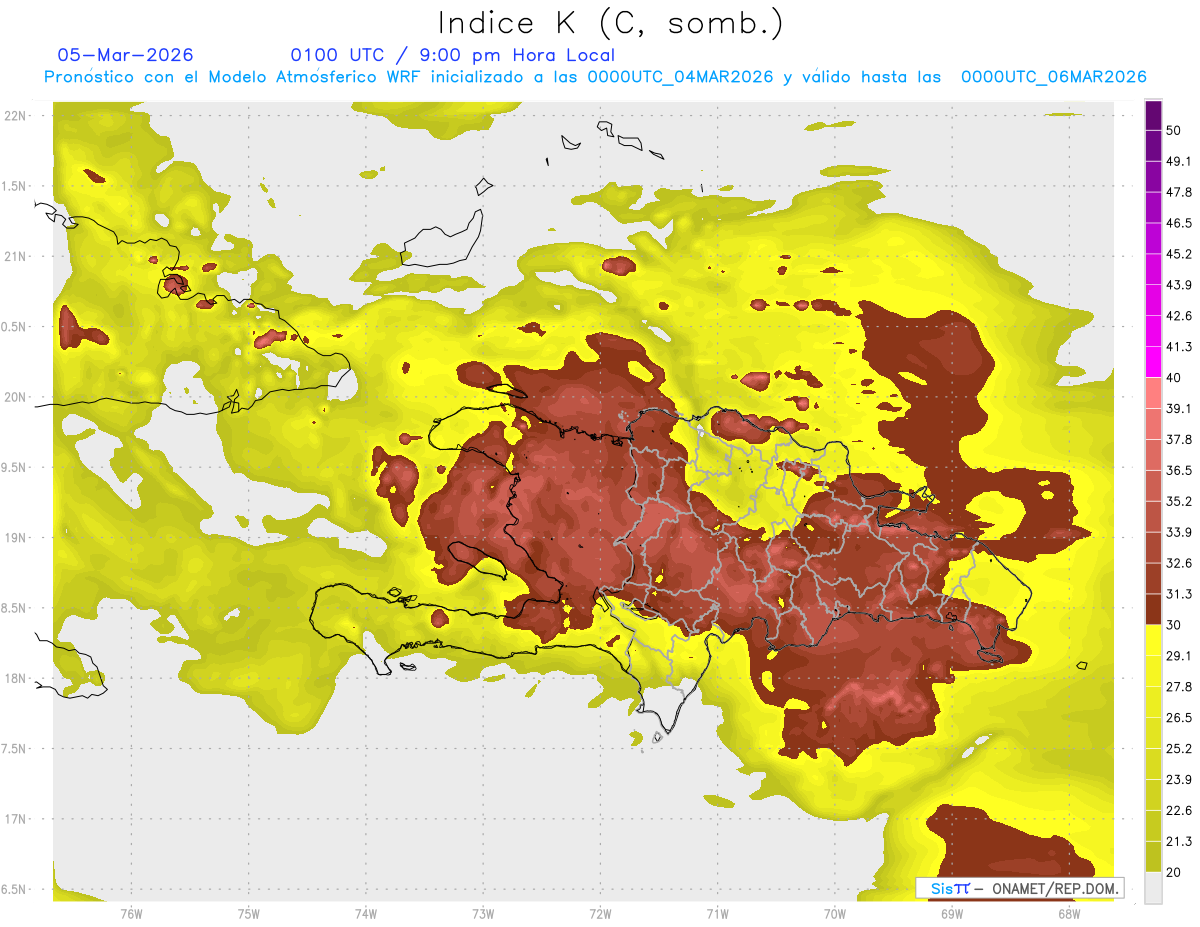Screen dimensions: 1200x927
Task: Click the "29.1" legend value
Action: point(1179,655)
